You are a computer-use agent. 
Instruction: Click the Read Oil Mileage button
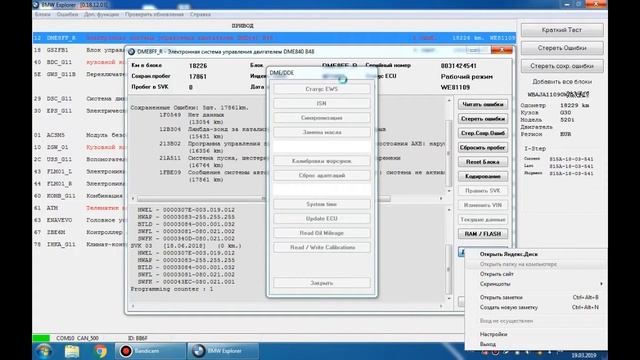click(322, 233)
